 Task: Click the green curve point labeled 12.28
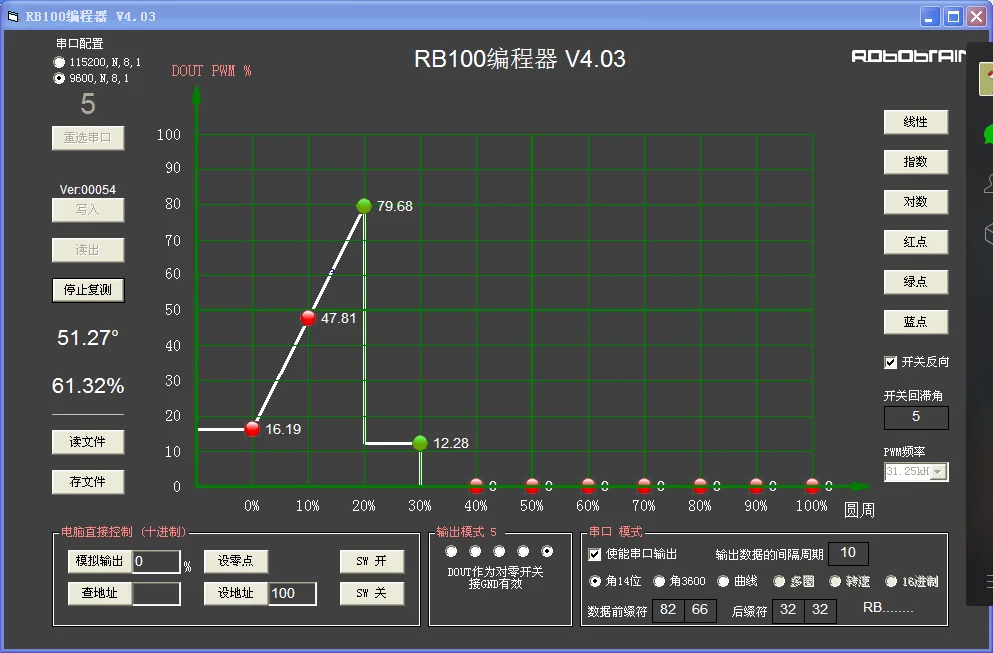[420, 443]
